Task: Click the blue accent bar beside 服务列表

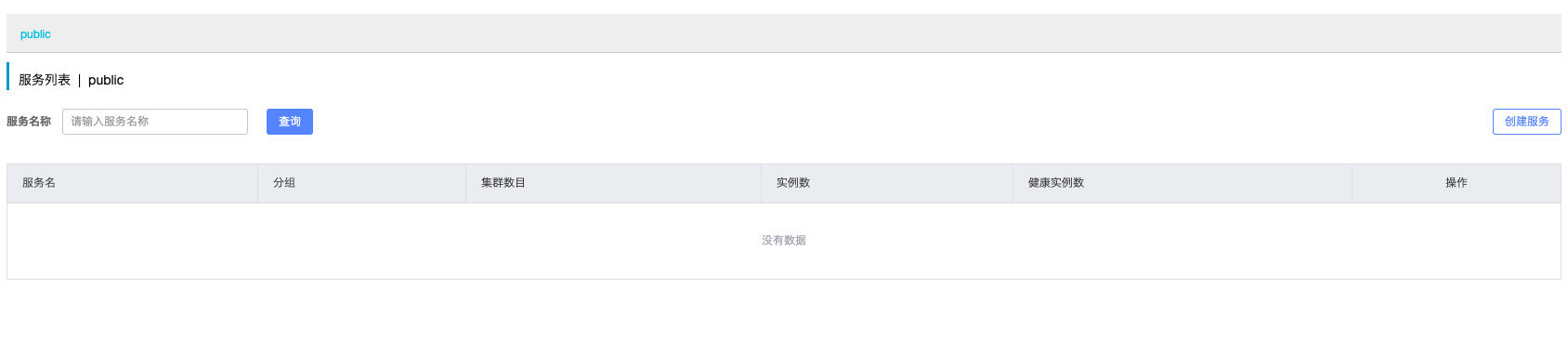Action: pos(7,76)
